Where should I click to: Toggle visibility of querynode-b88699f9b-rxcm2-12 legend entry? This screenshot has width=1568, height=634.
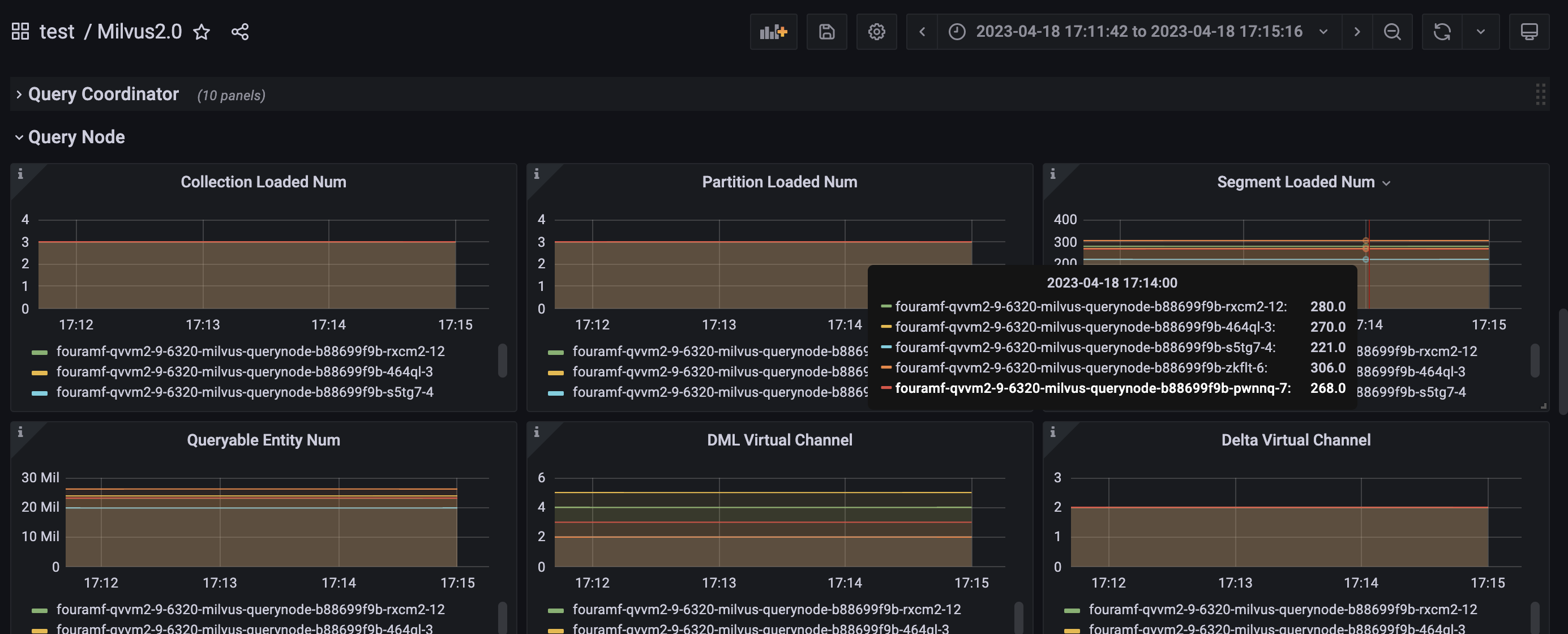250,351
